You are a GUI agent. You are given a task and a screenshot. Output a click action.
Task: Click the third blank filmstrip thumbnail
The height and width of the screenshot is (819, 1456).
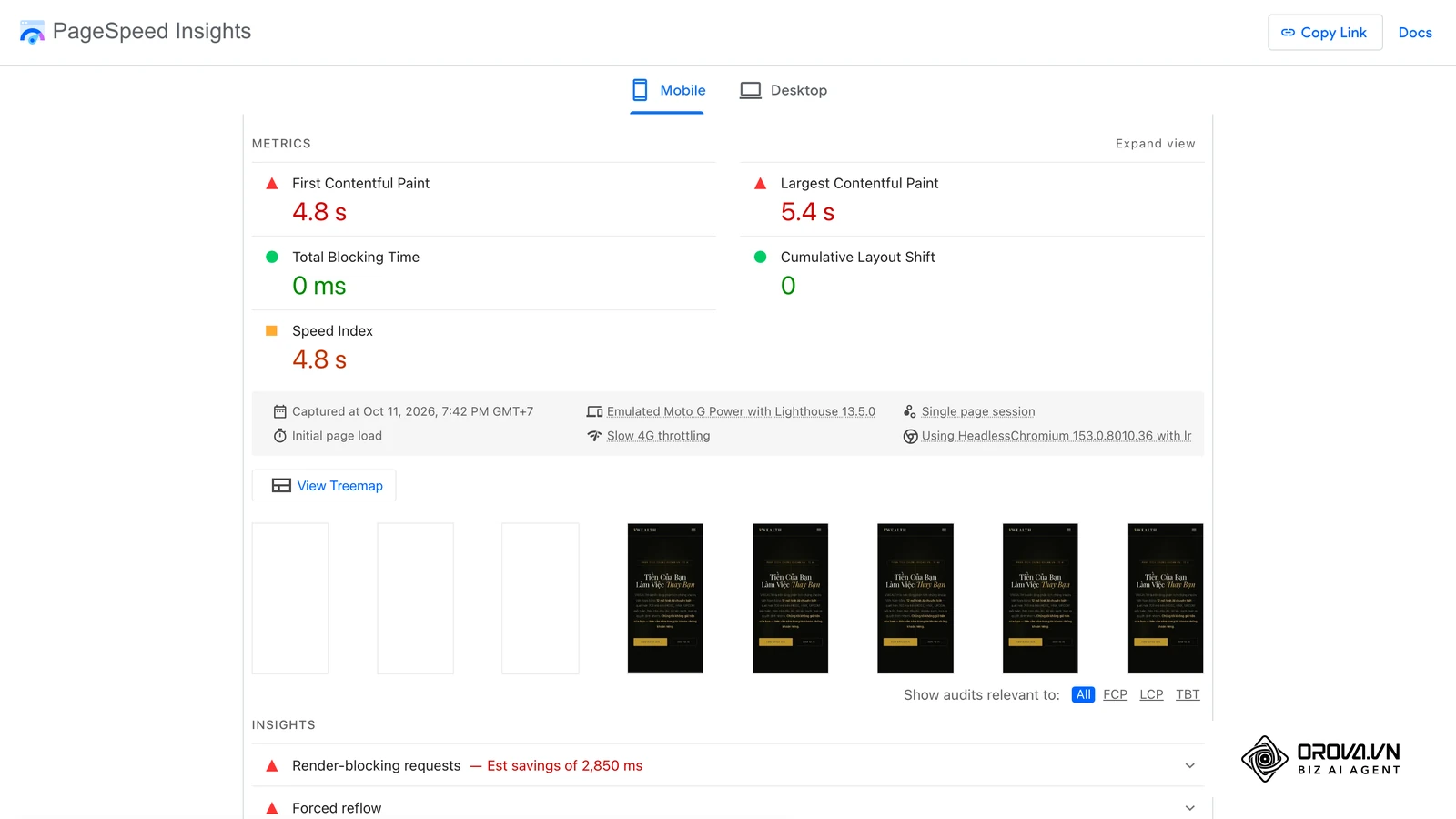(x=541, y=598)
